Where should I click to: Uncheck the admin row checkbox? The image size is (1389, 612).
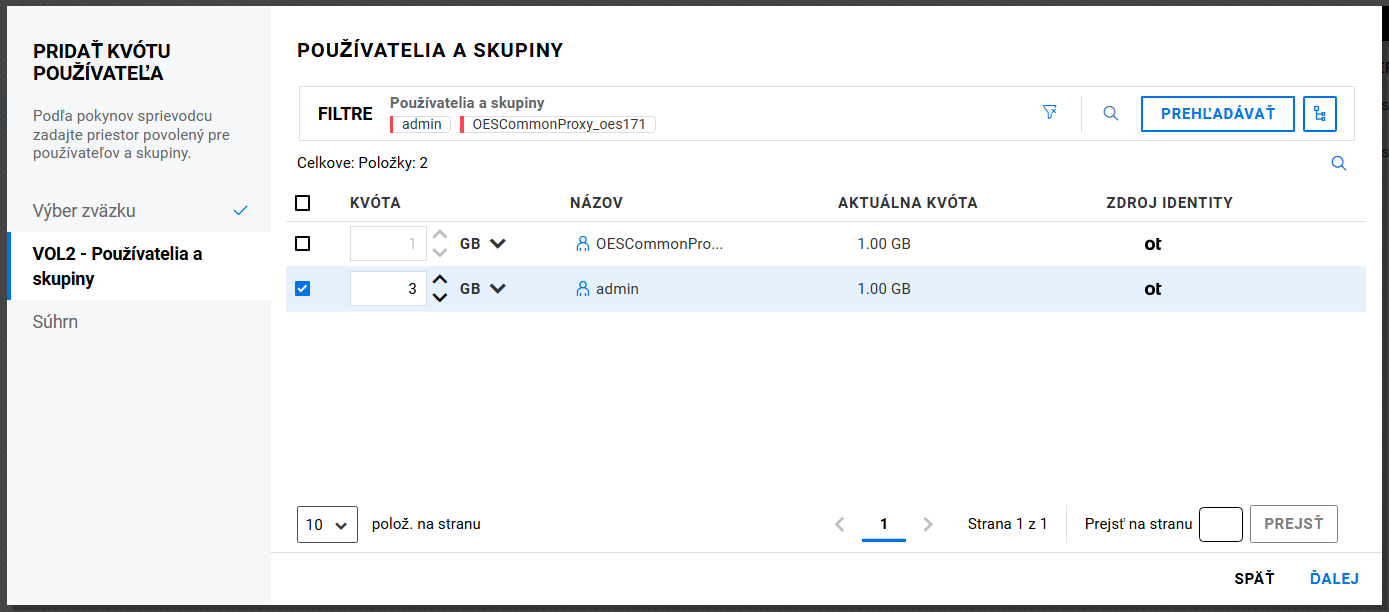tap(303, 289)
